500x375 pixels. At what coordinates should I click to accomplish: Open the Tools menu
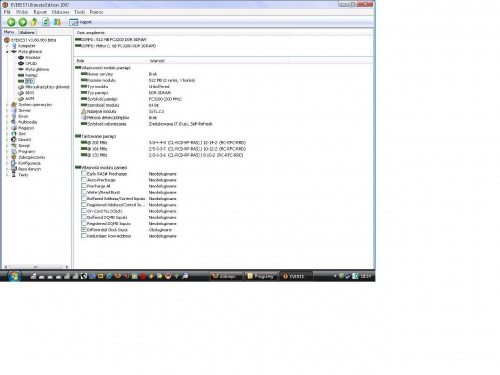(x=80, y=12)
